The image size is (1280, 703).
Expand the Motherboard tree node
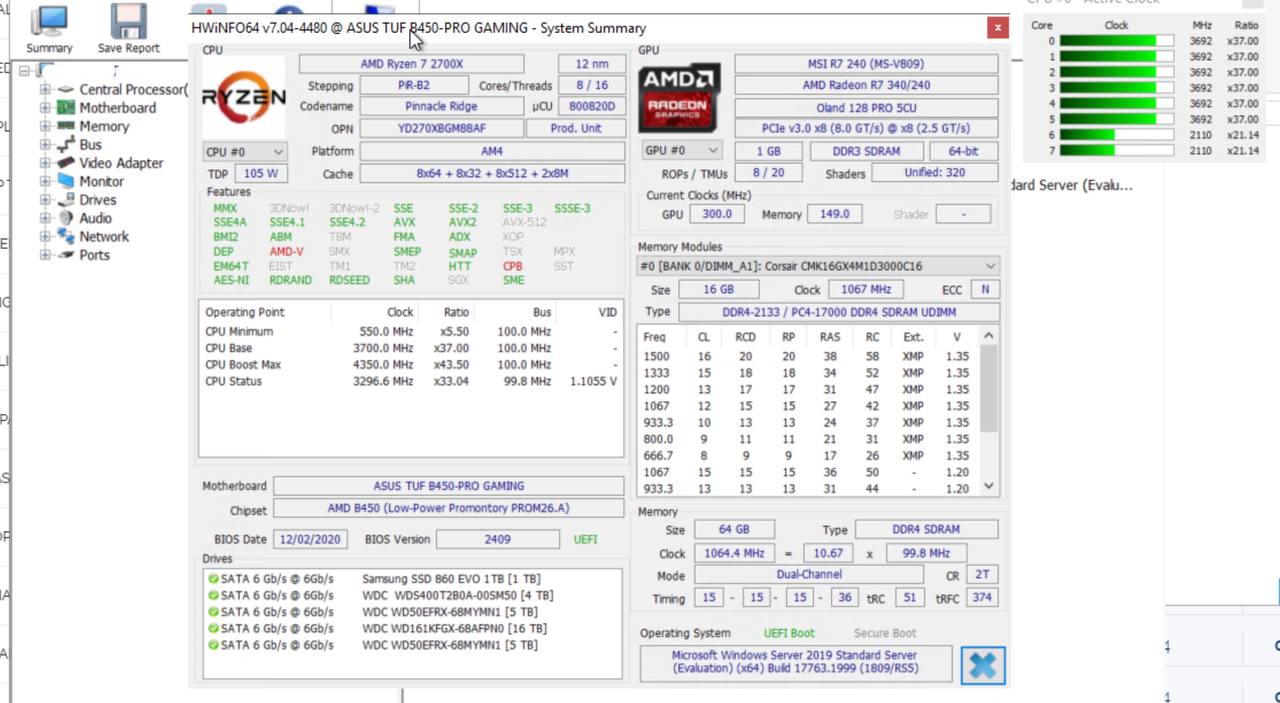pyautogui.click(x=45, y=107)
